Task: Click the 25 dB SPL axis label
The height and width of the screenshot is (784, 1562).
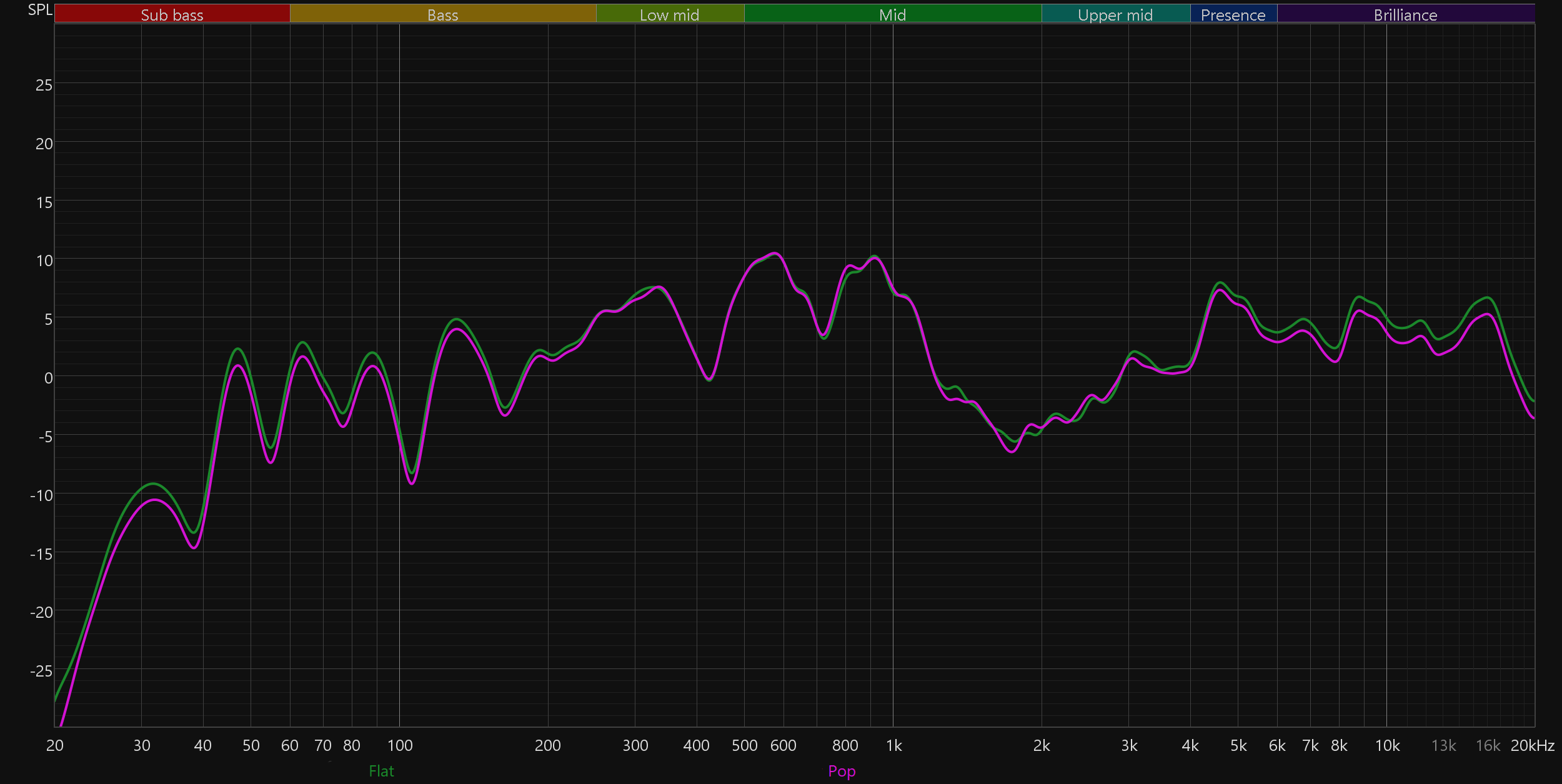Action: pyautogui.click(x=44, y=85)
